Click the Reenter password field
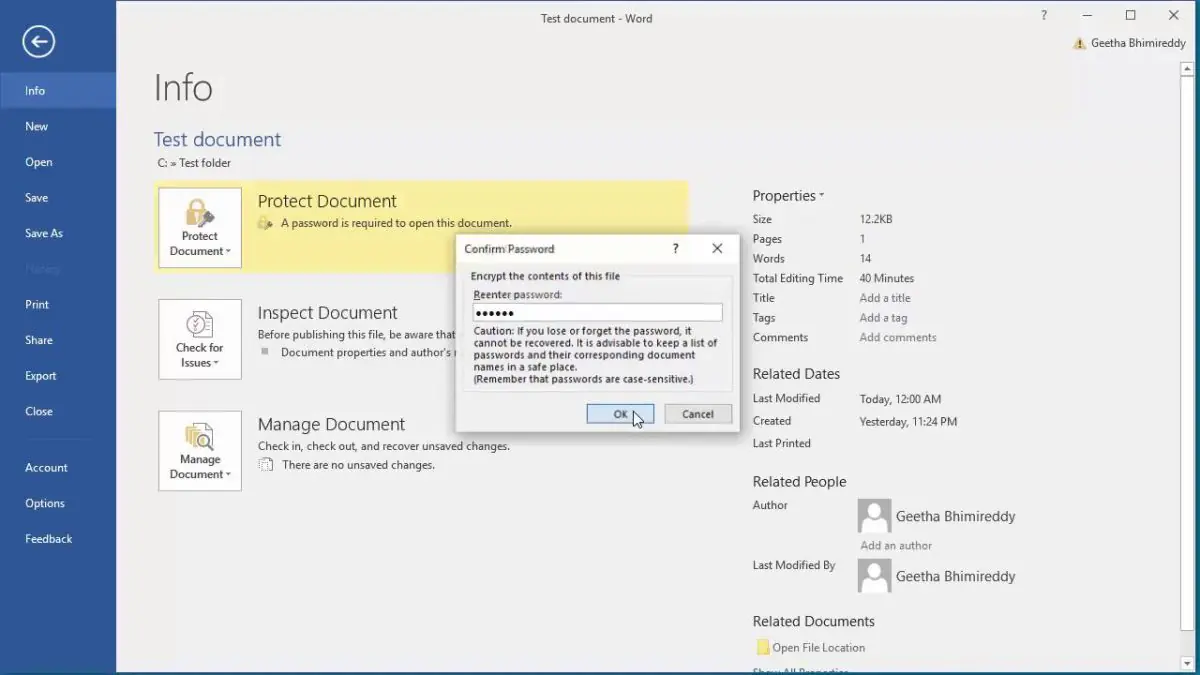This screenshot has height=675, width=1200. tap(597, 313)
